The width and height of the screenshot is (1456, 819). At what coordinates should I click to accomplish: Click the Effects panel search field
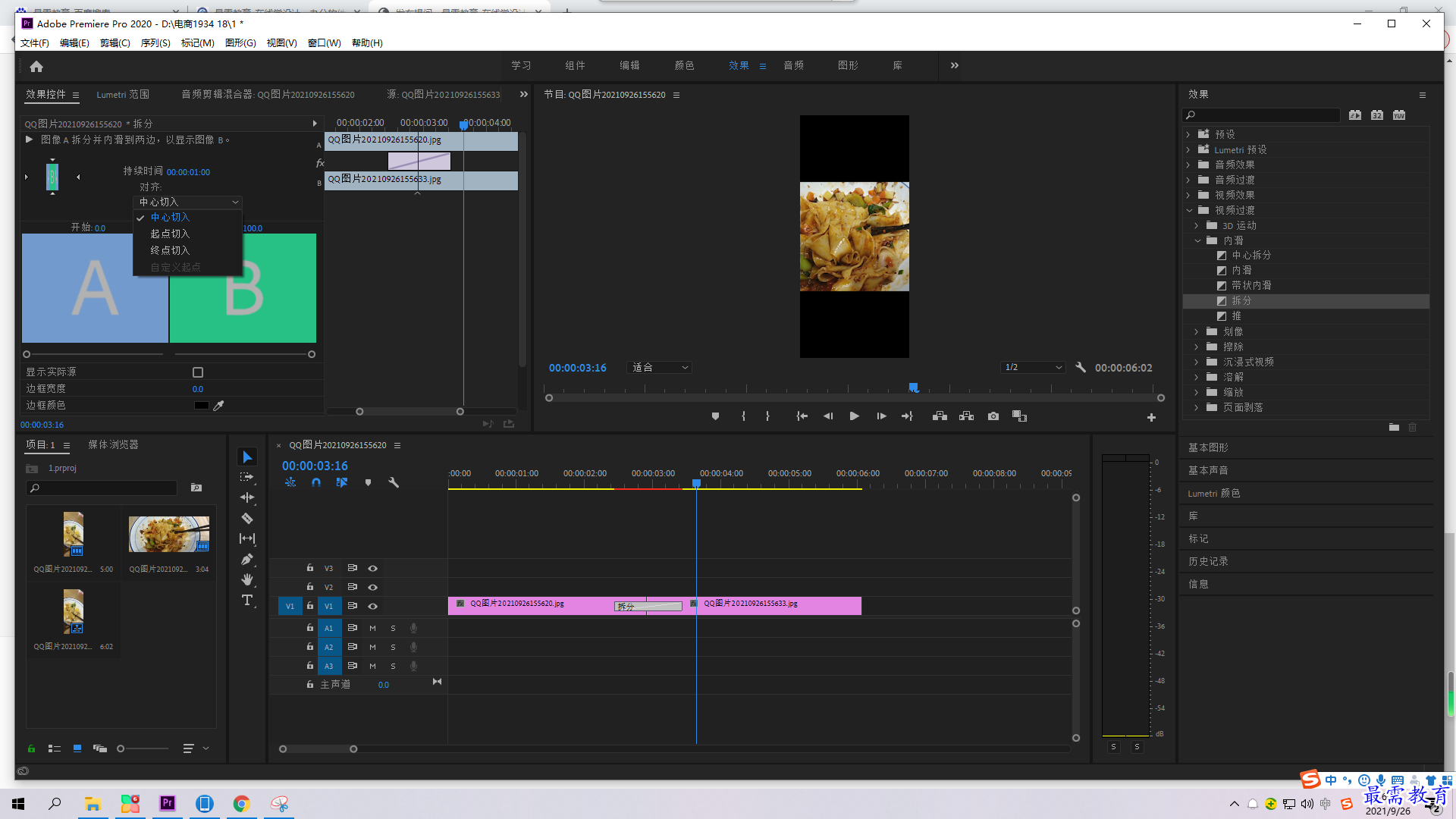pyautogui.click(x=1261, y=115)
